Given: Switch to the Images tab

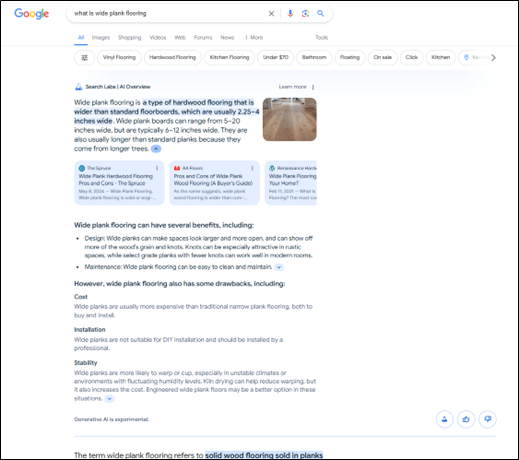Looking at the screenshot, I should tap(101, 38).
